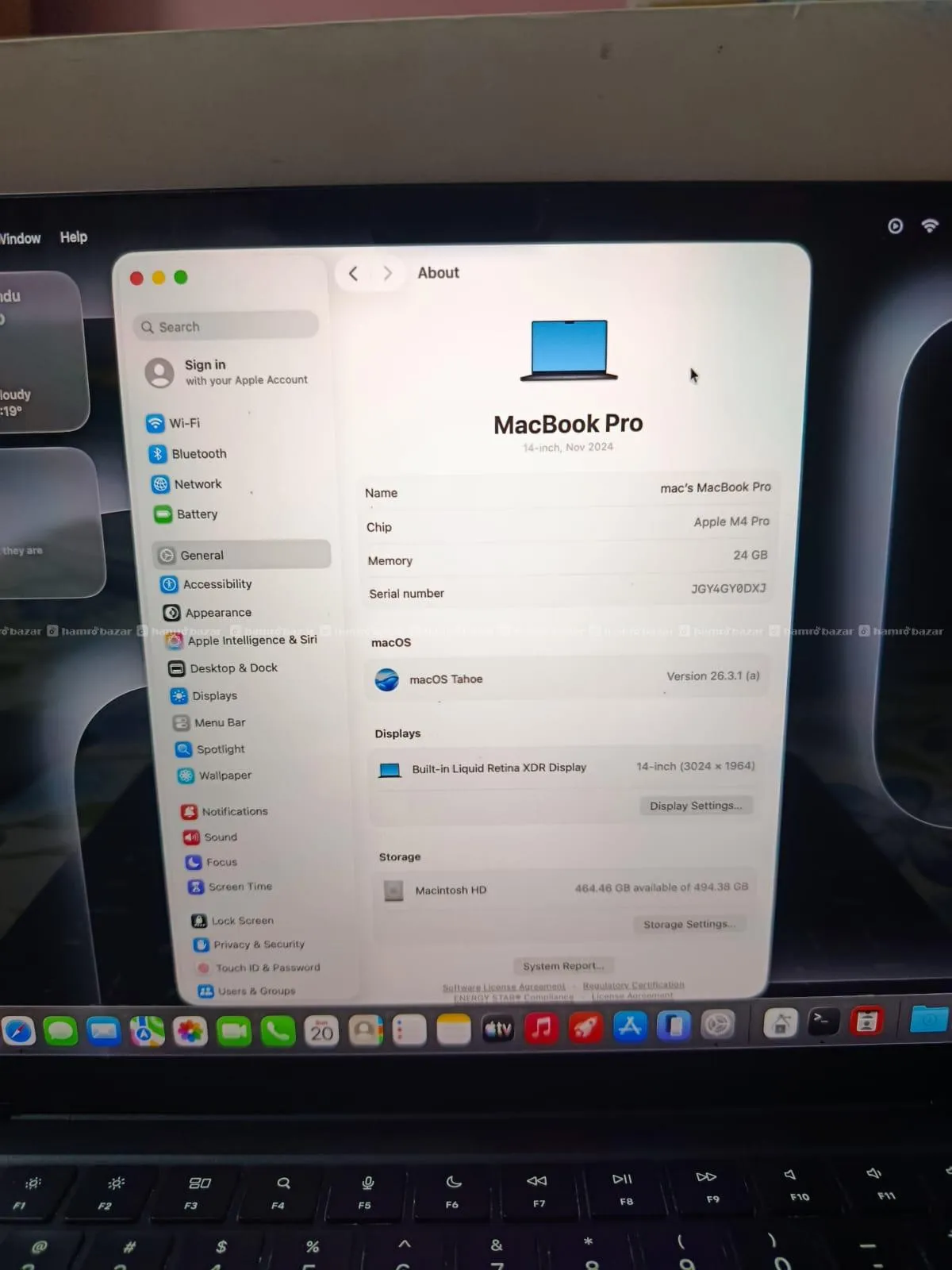
Task: Open Photos app from the Dock
Action: 190,1031
